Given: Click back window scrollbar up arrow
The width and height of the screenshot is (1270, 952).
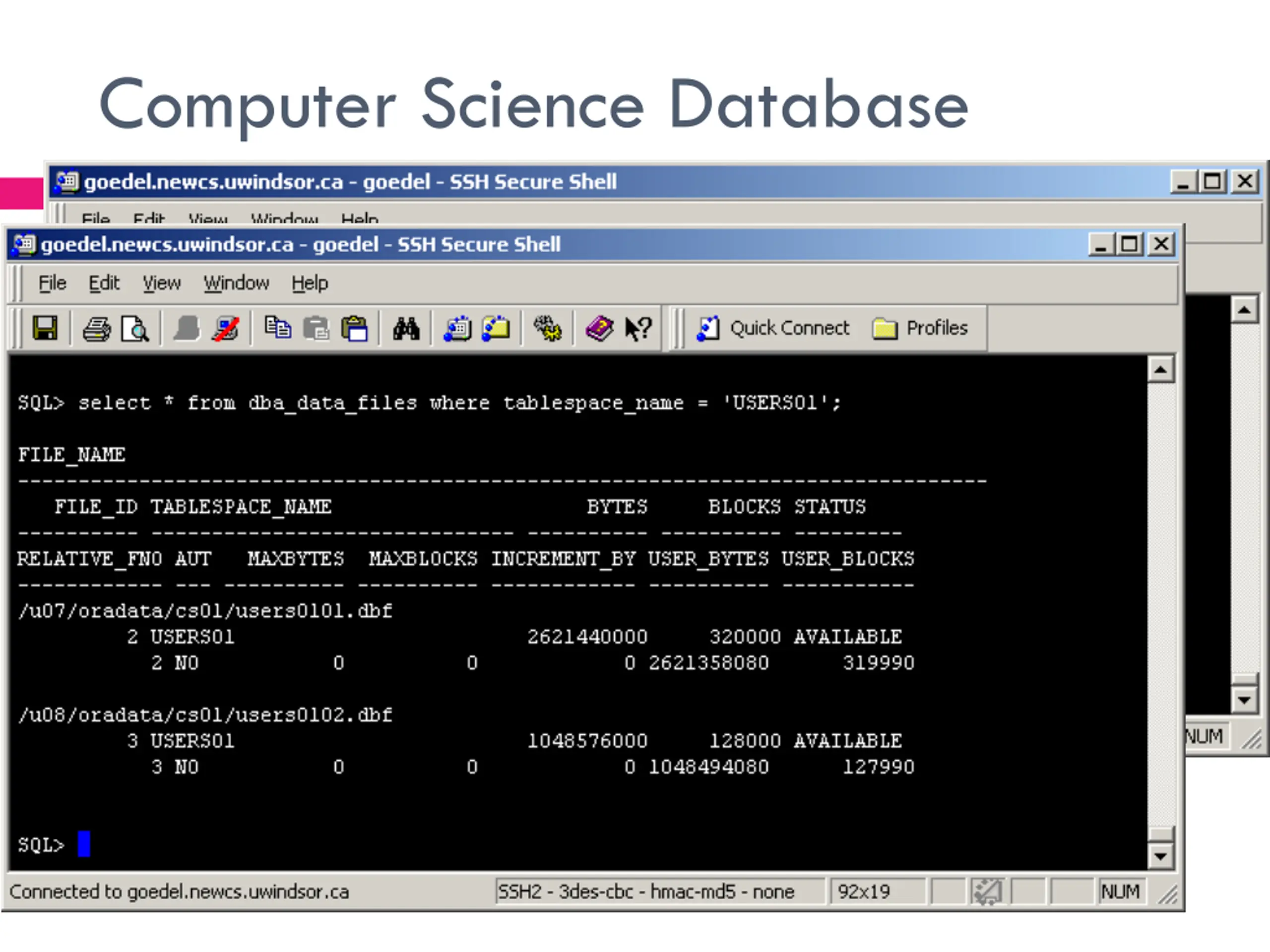Looking at the screenshot, I should pos(1244,310).
